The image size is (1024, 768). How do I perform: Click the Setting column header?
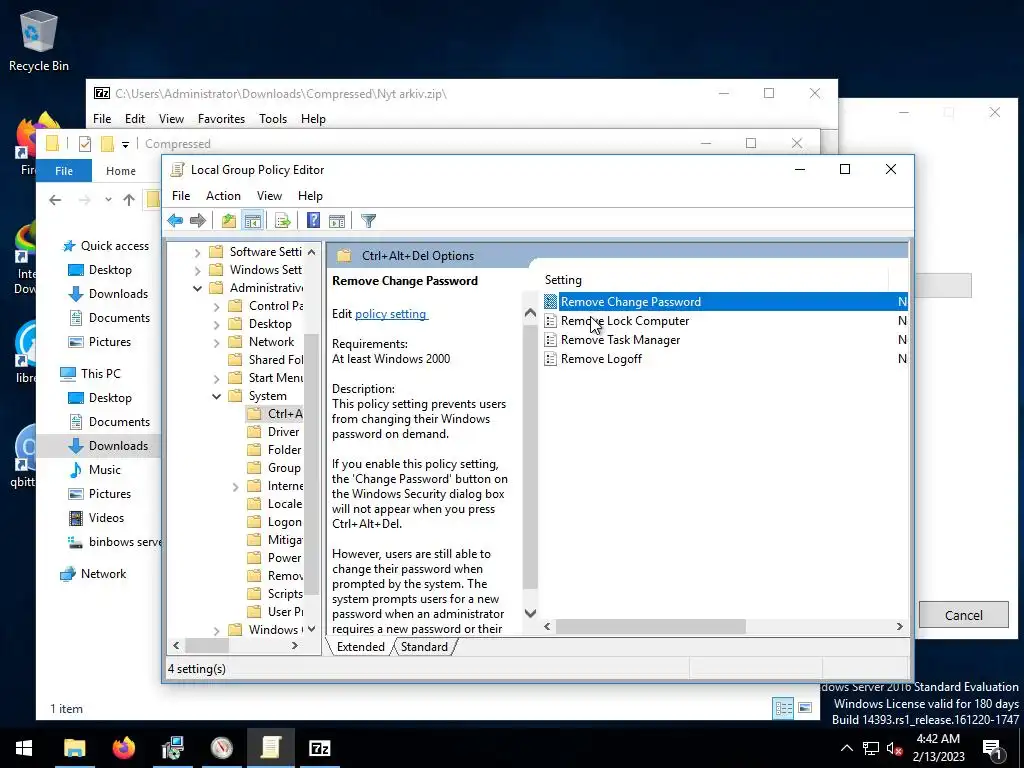click(x=715, y=280)
